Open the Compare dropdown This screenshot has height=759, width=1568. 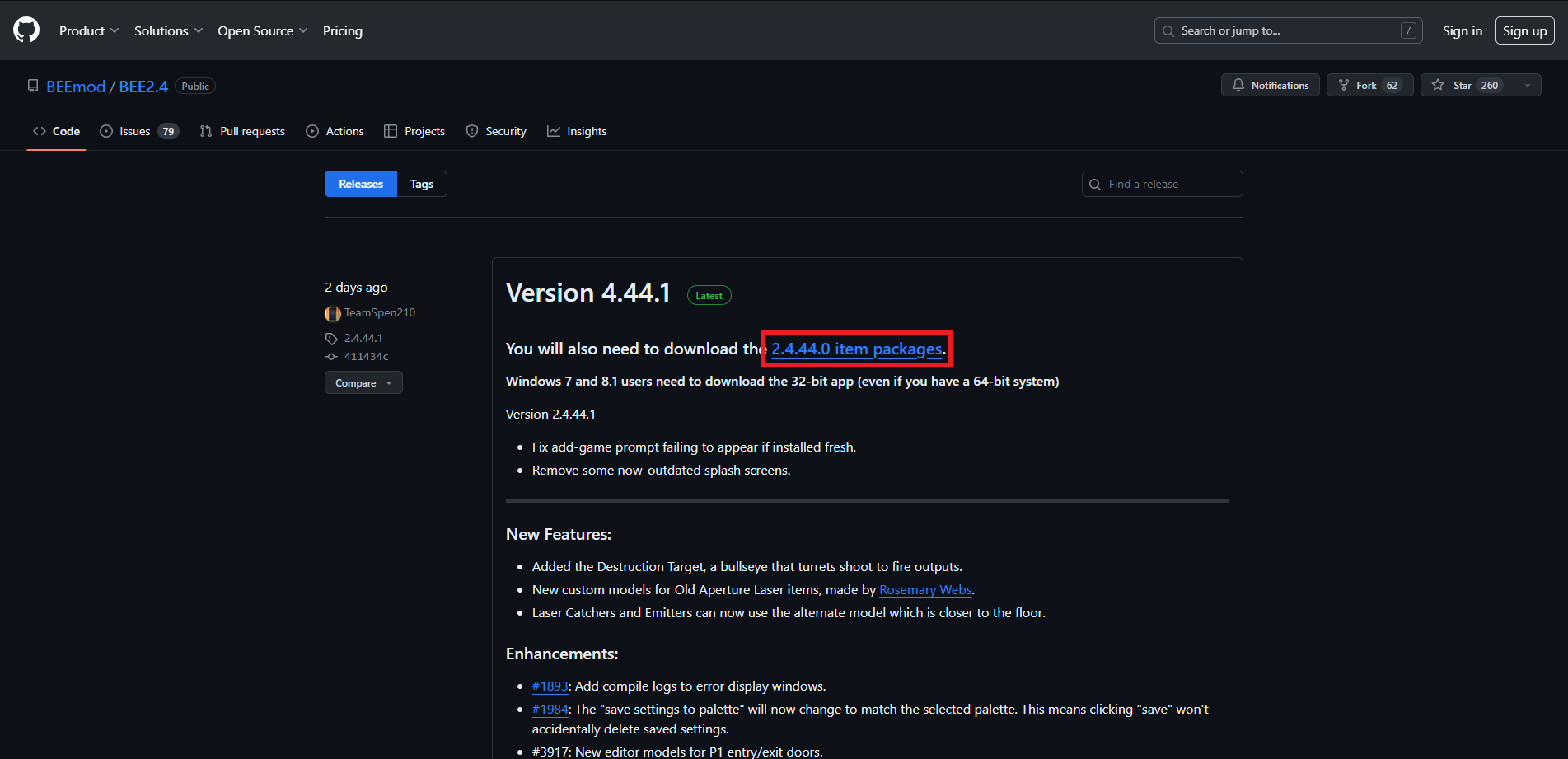pos(363,382)
